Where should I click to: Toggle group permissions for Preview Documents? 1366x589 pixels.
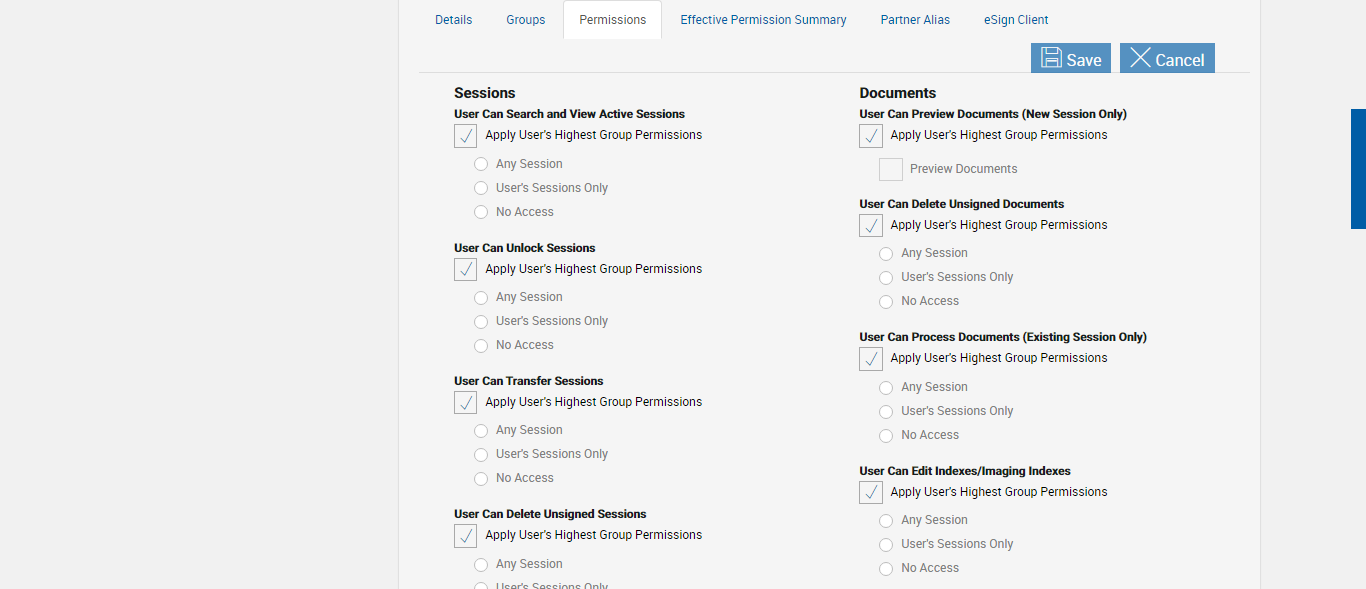pos(871,136)
